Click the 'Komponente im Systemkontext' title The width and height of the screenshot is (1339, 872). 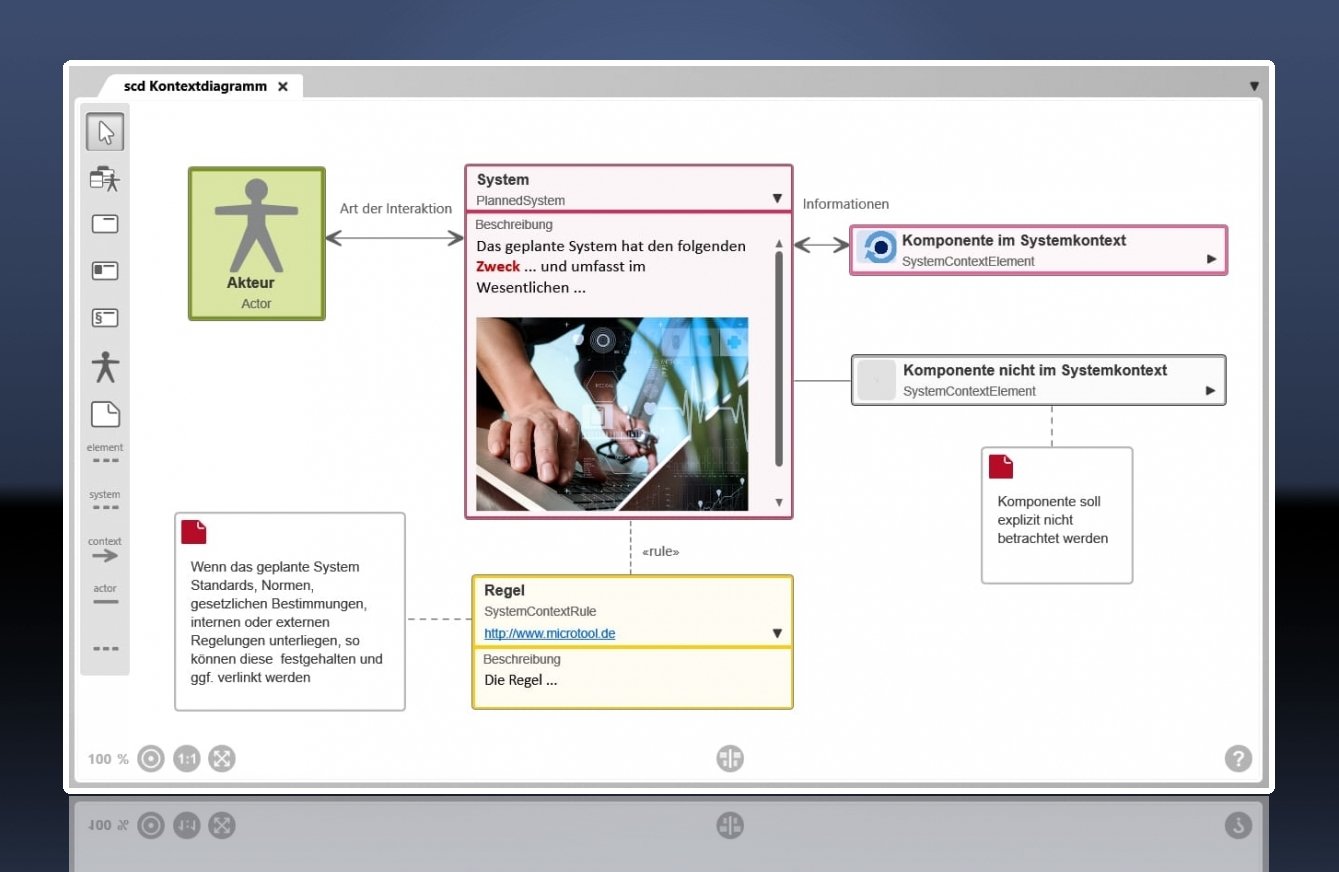pos(1014,240)
